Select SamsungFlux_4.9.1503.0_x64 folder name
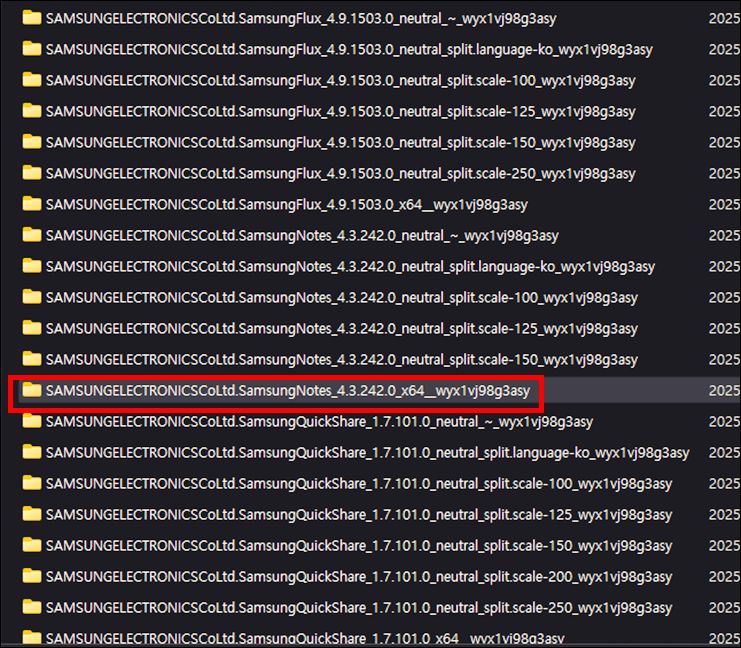The width and height of the screenshot is (741, 648). pyautogui.click(x=287, y=205)
